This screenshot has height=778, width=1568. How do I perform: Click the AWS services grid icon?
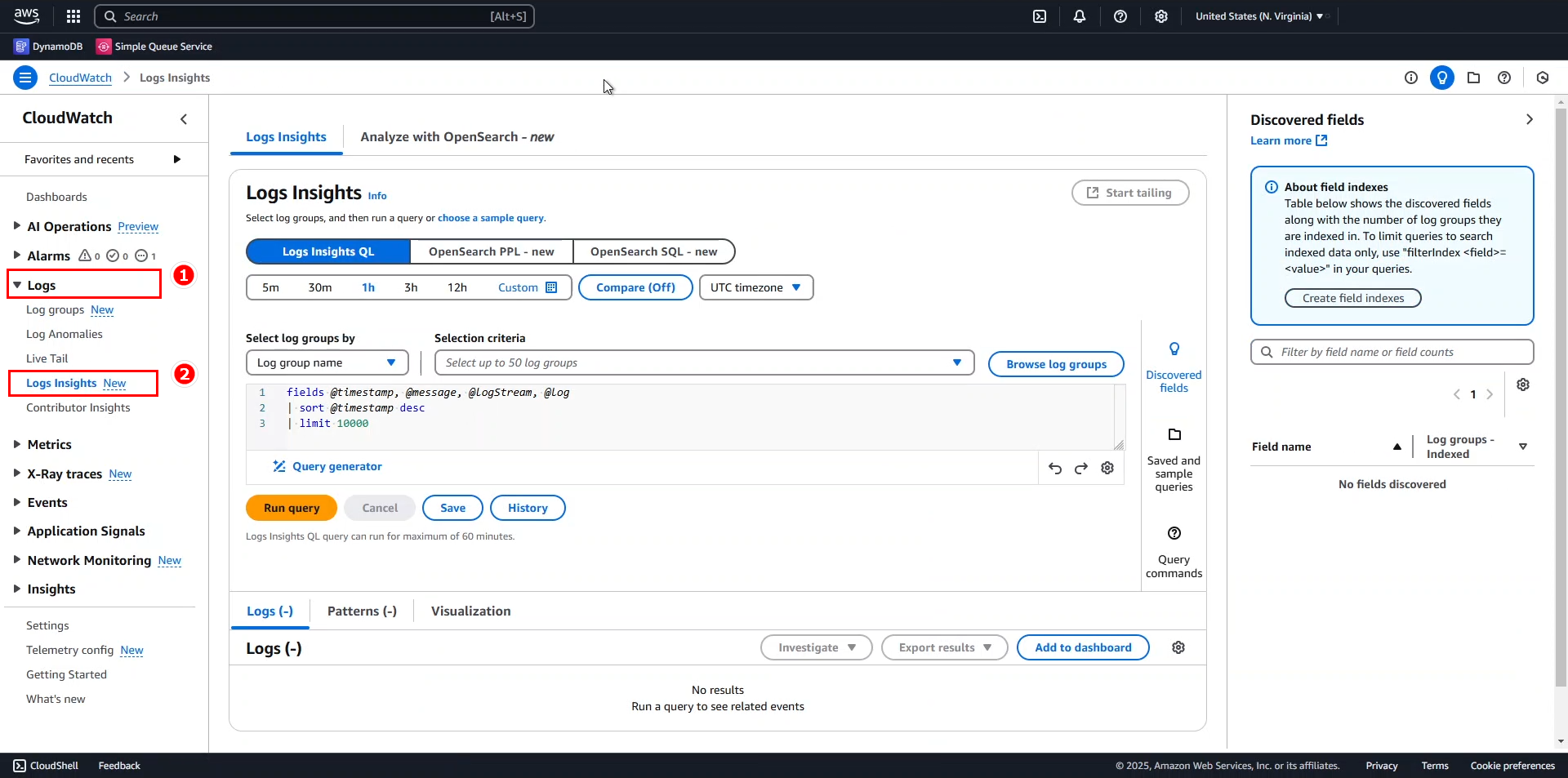tap(73, 16)
